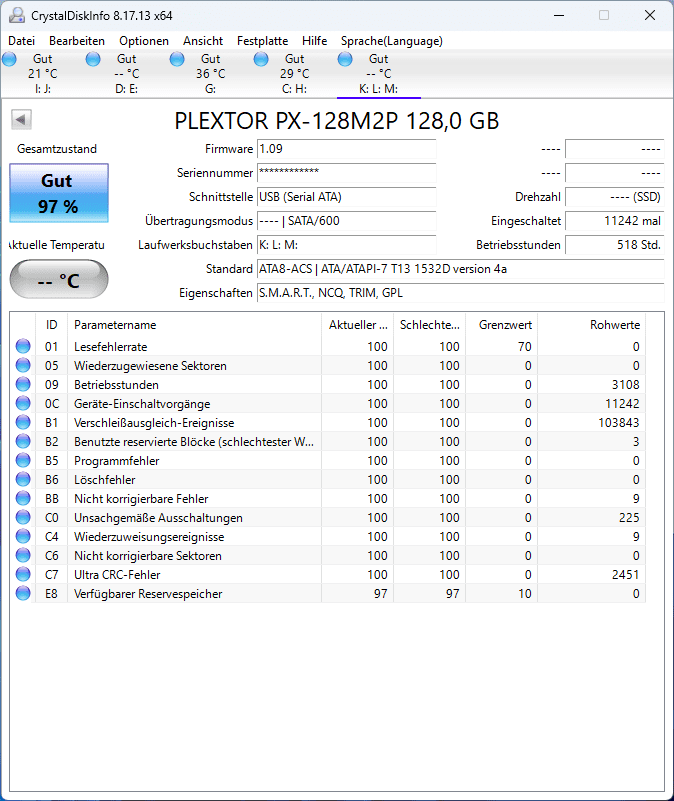This screenshot has width=674, height=801.
Task: Click the PLEXTOR PX-128M2P 128,0 GB title
Action: click(337, 121)
